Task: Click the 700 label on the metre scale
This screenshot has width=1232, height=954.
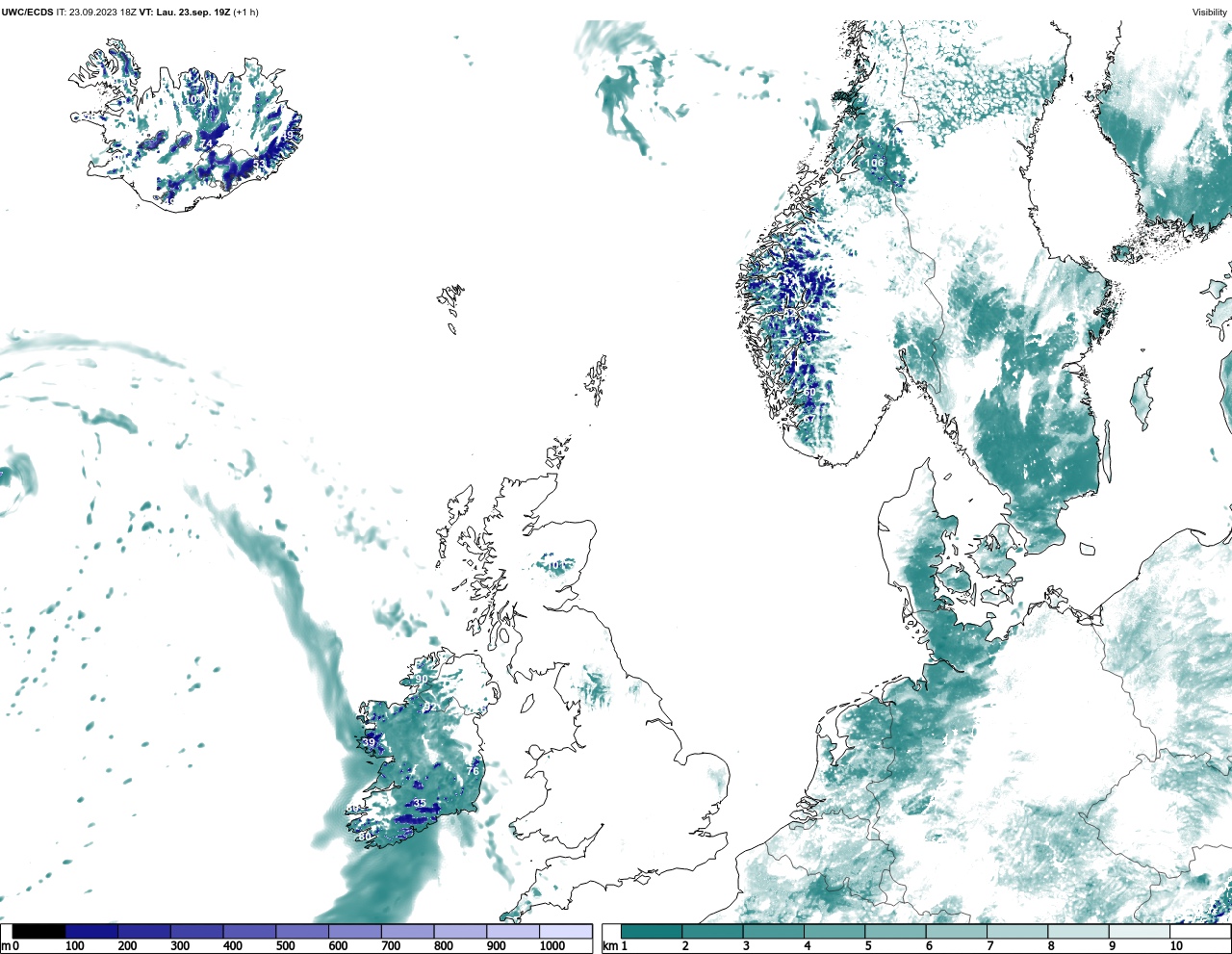Action: [390, 946]
